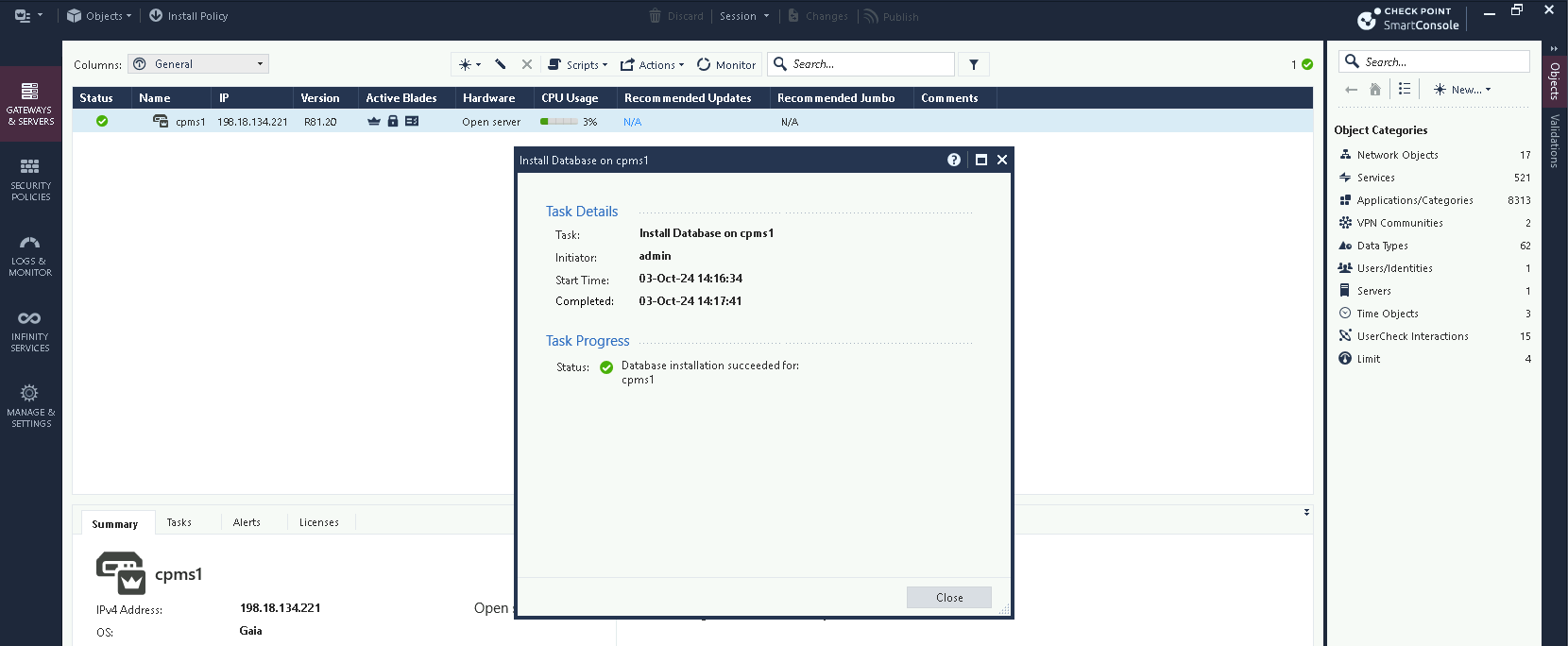This screenshot has width=1568, height=646.
Task: Click the edit pencil icon in toolbar
Action: pyautogui.click(x=501, y=64)
